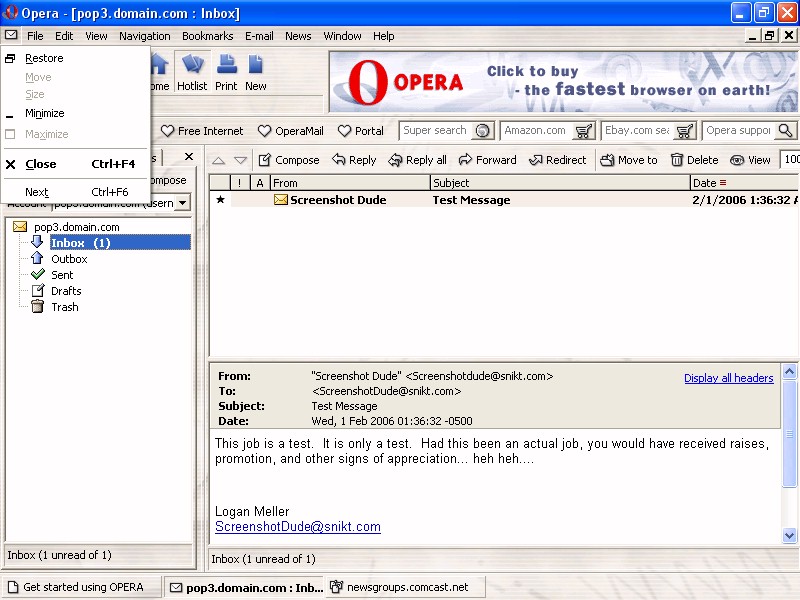
Task: Delete the selected message
Action: pyautogui.click(x=694, y=160)
